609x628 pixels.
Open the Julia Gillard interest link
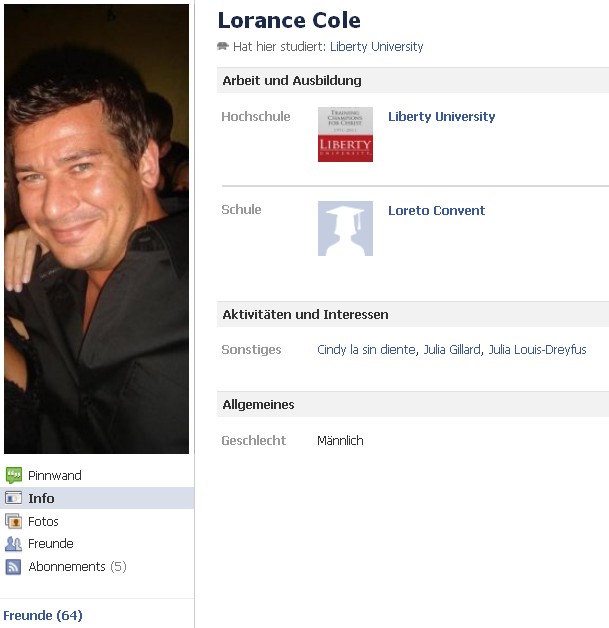click(x=452, y=350)
